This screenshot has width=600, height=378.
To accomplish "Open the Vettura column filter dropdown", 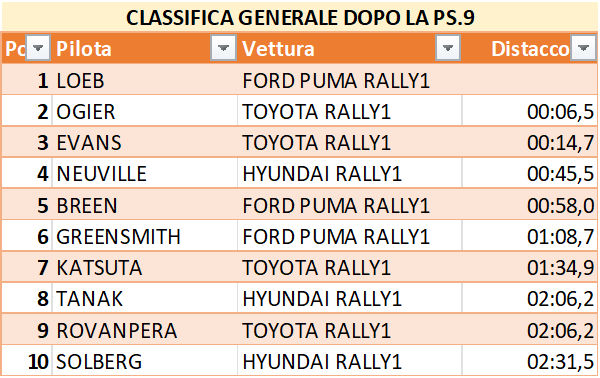I will (x=448, y=48).
